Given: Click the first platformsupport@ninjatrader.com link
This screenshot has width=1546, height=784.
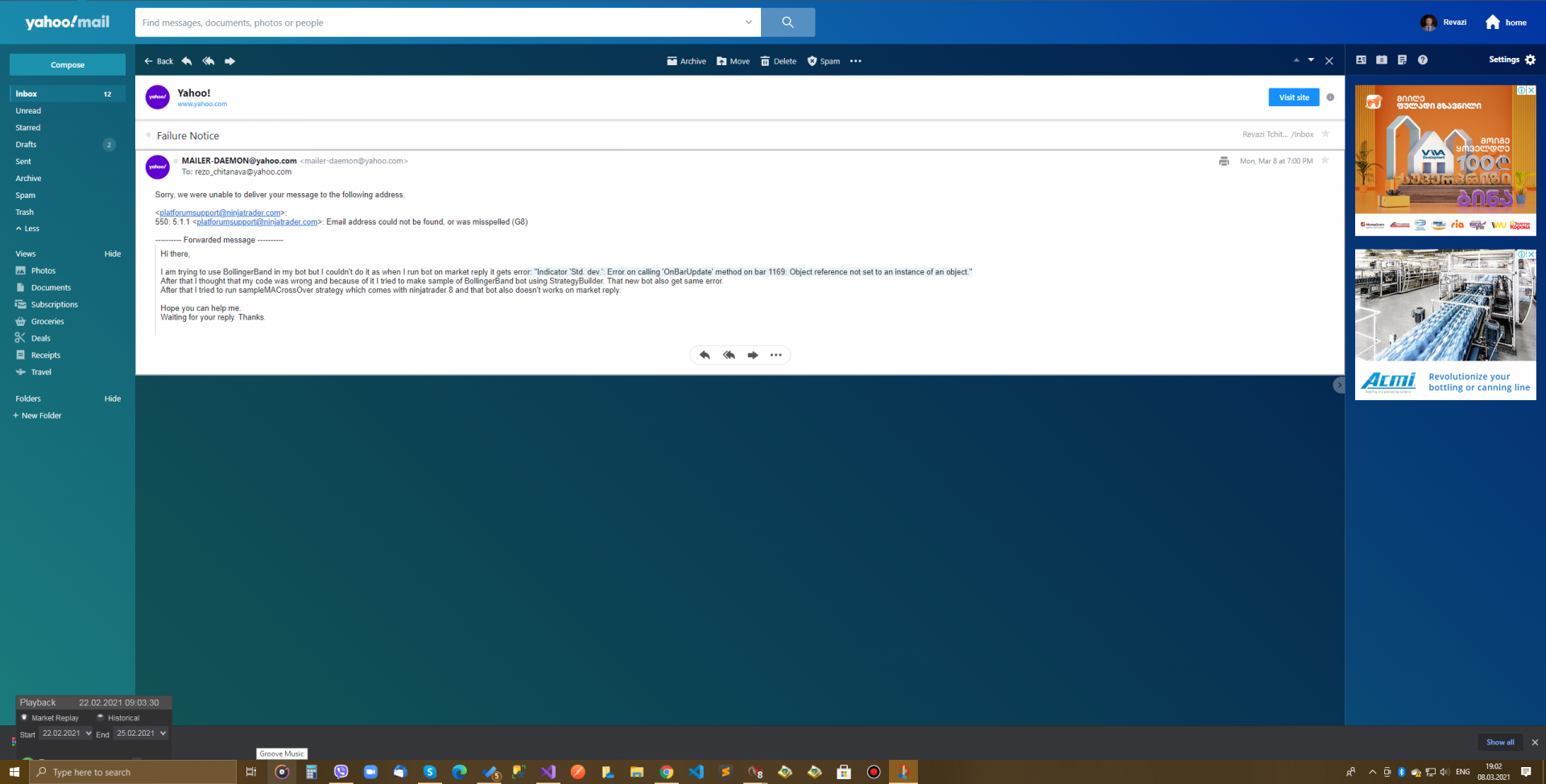Looking at the screenshot, I should 221,213.
